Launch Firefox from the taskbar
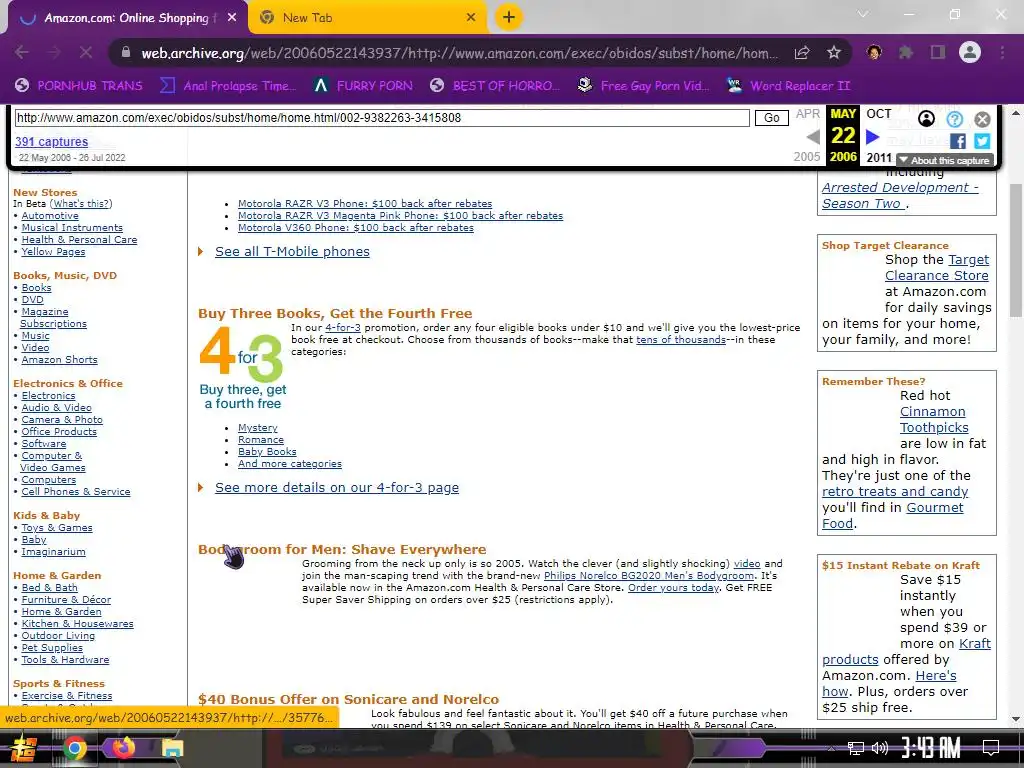Screen dimensions: 1024x768 pyautogui.click(x=122, y=748)
